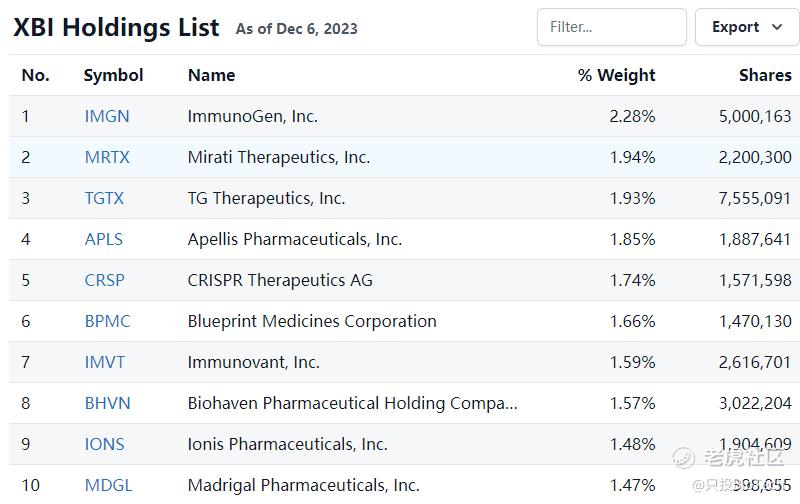Open the Export dropdown
This screenshot has width=800, height=504.
pos(747,27)
